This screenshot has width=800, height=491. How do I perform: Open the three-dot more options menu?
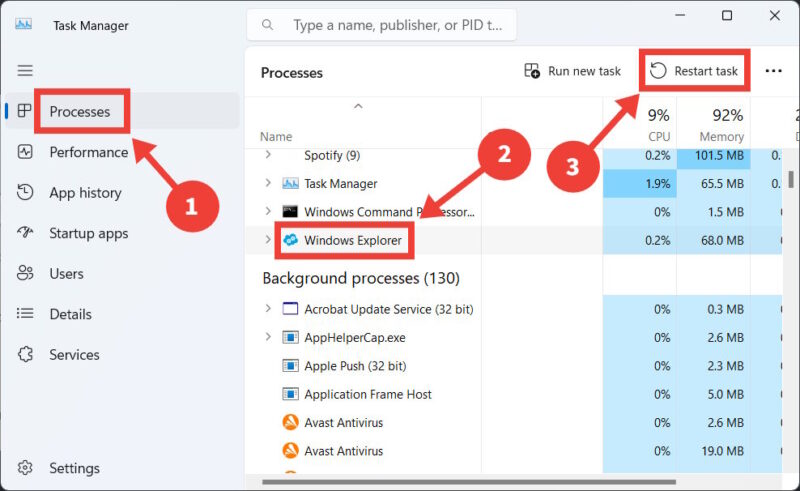tap(773, 71)
